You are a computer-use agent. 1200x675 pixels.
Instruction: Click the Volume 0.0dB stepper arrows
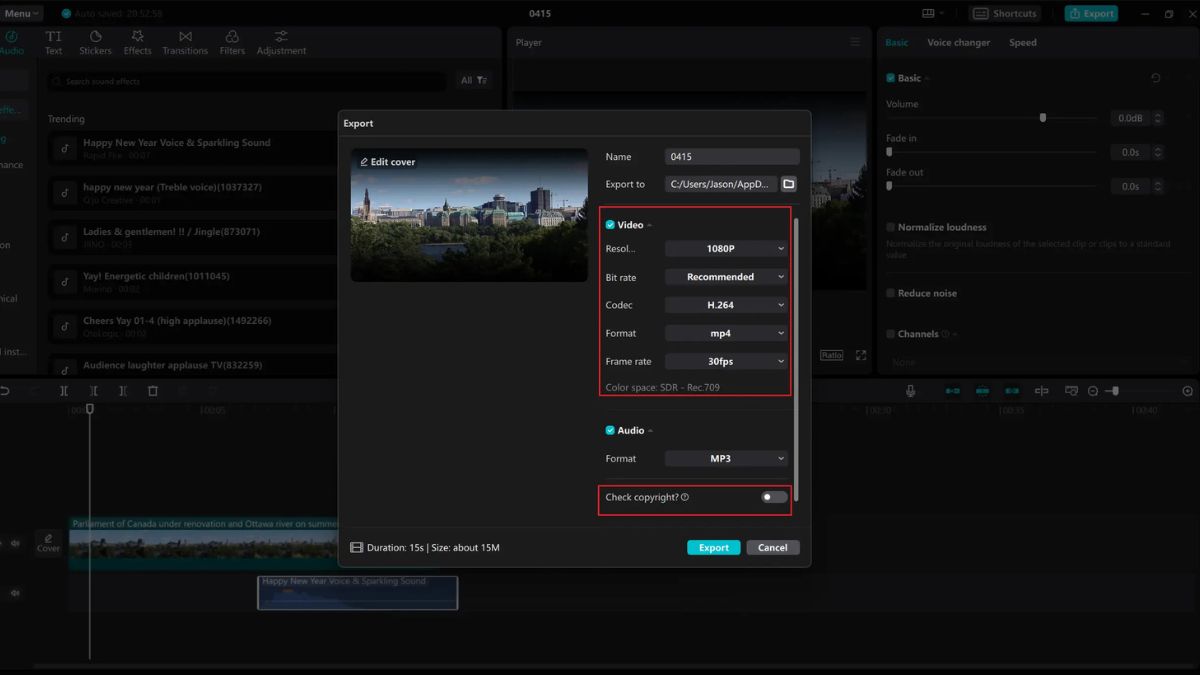coord(1158,118)
